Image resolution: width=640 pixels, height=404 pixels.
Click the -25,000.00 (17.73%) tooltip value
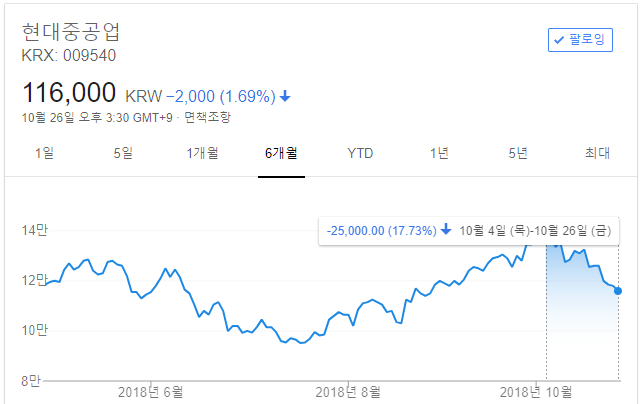pyautogui.click(x=382, y=231)
